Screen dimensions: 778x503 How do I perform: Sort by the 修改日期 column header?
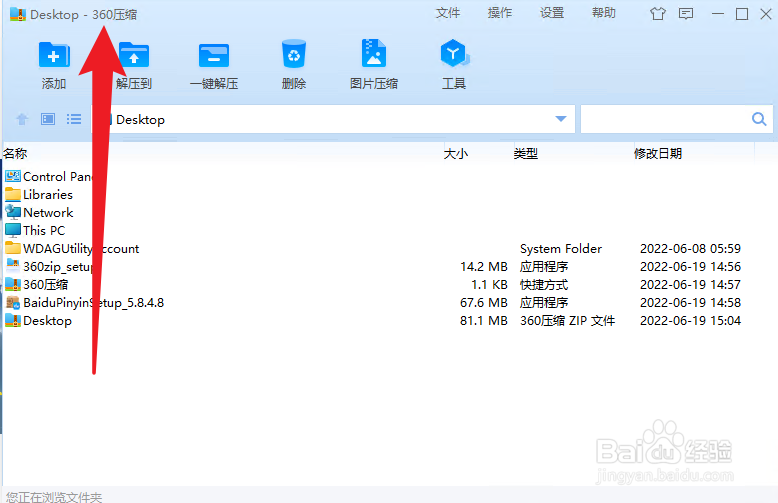[658, 154]
